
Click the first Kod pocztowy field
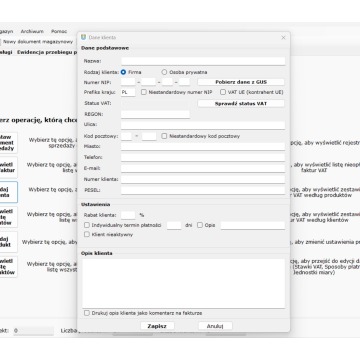pyautogui.click(x=127, y=136)
